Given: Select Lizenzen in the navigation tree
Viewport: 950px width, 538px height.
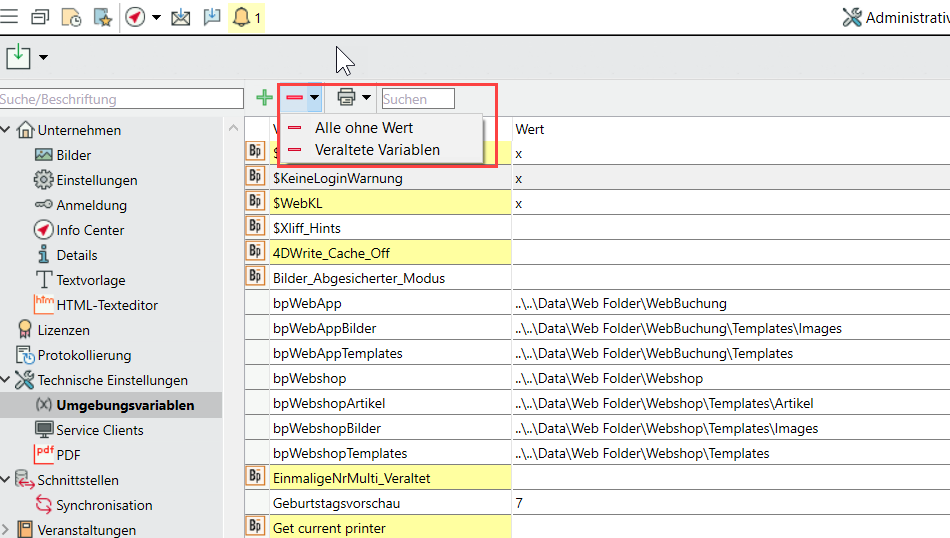Looking at the screenshot, I should [63, 330].
